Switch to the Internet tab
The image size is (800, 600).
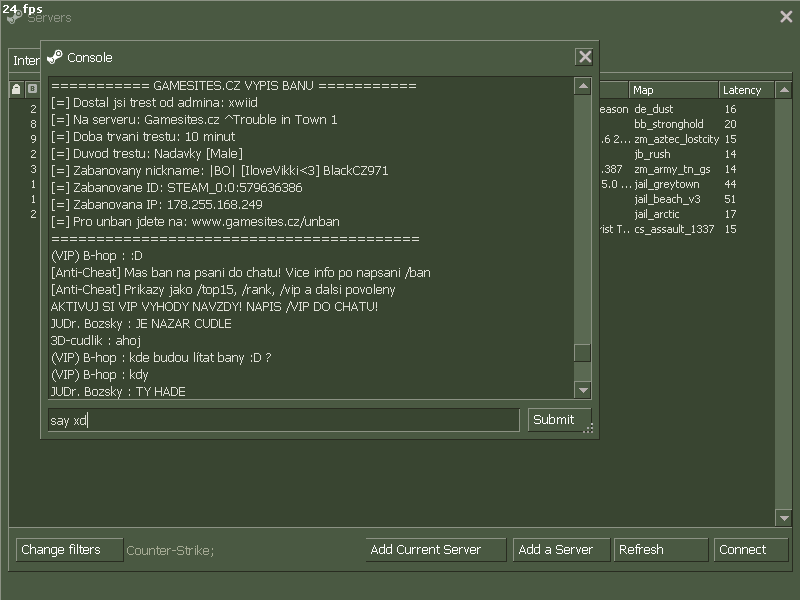pos(25,61)
